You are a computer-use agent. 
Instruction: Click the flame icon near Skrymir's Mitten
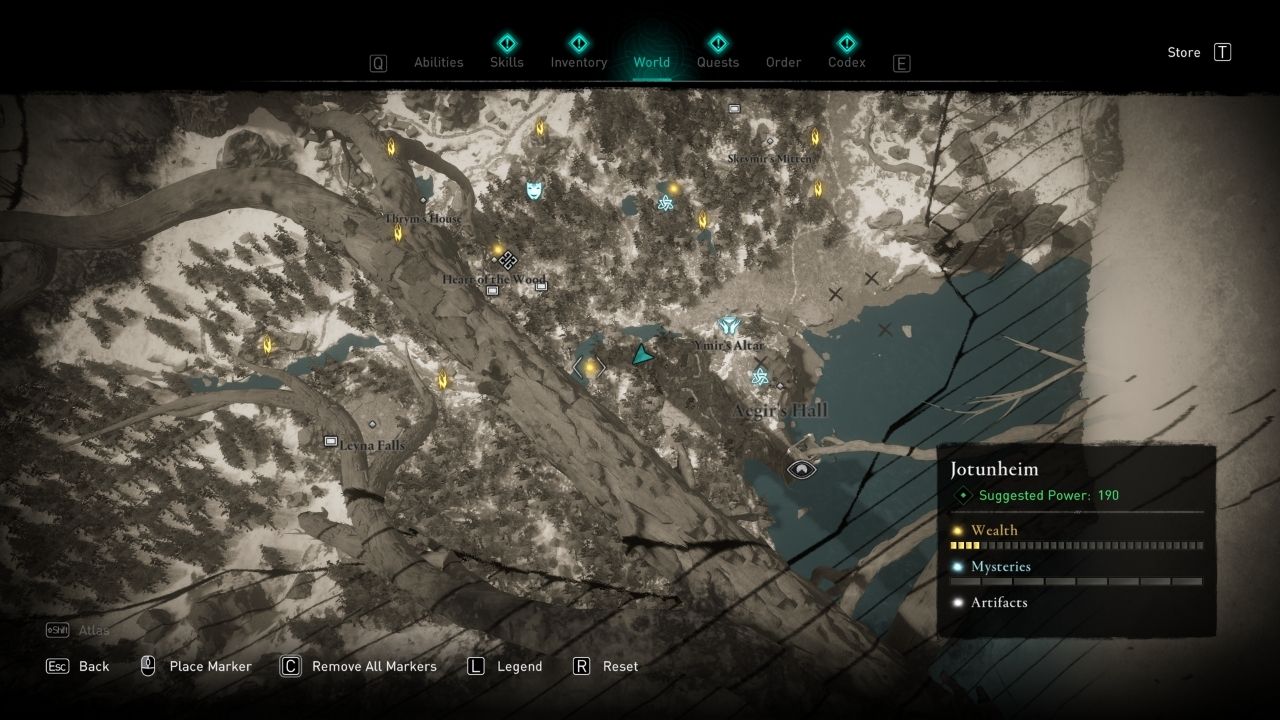(x=816, y=137)
